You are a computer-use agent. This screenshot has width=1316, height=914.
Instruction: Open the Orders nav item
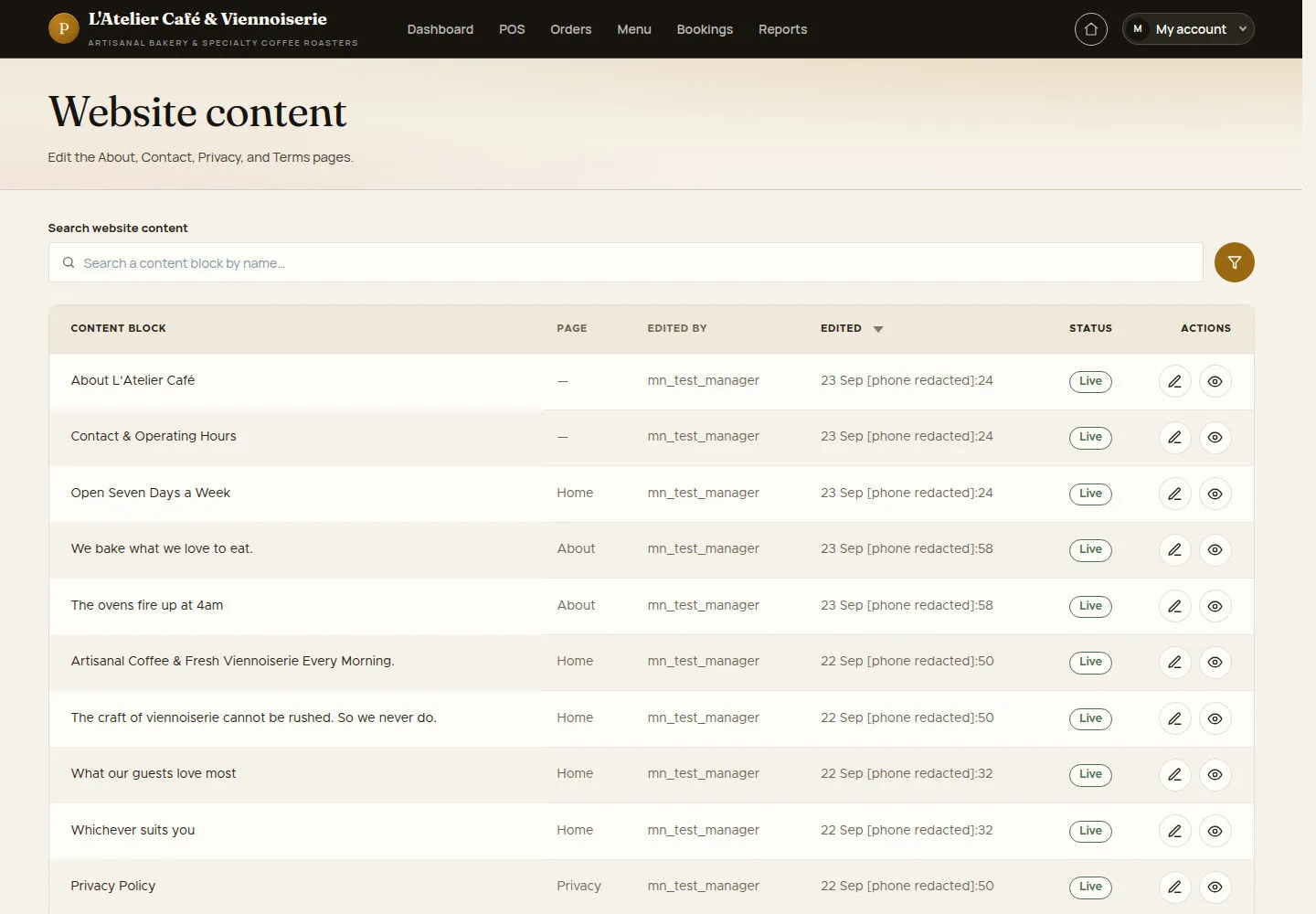[x=571, y=29]
